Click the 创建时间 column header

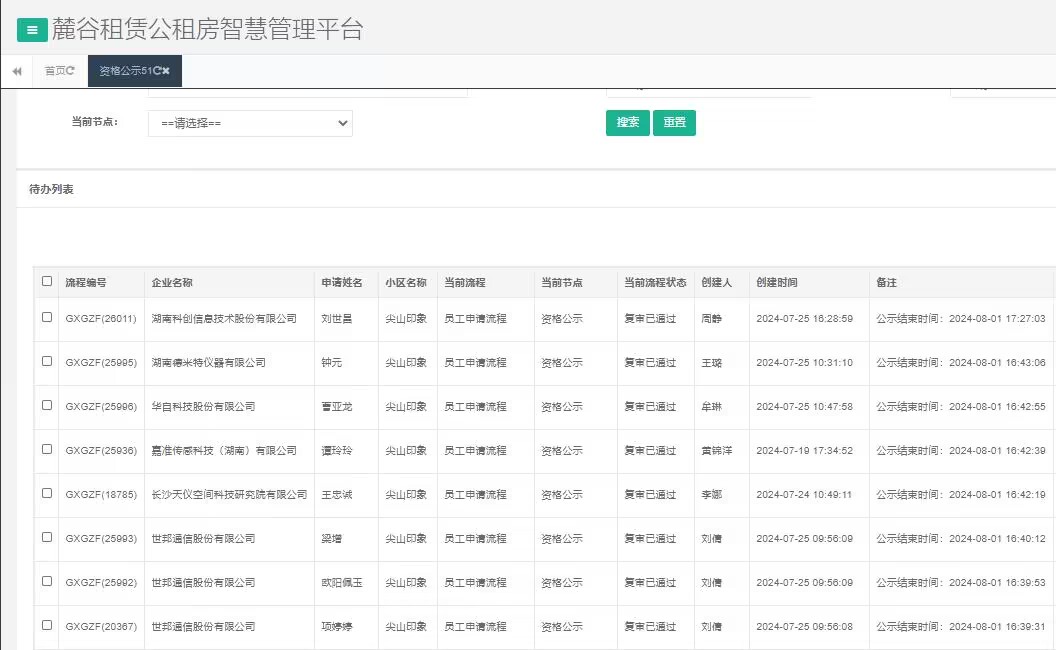coord(777,283)
